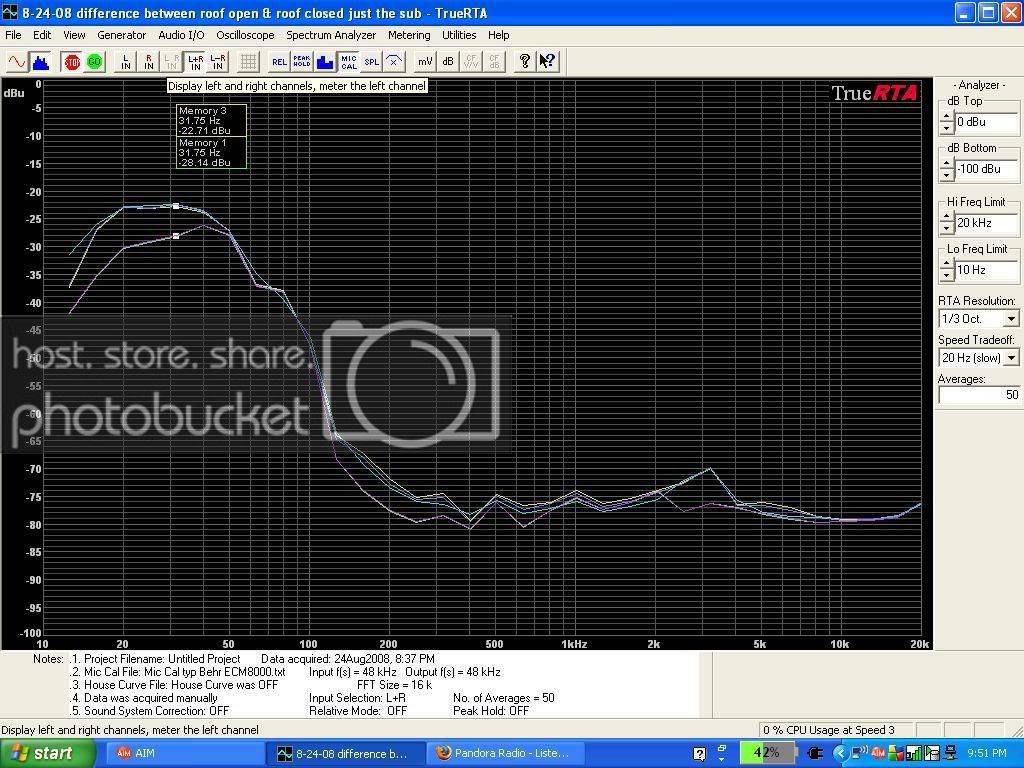Lower Lo Freq Limit with down arrow

(947, 276)
